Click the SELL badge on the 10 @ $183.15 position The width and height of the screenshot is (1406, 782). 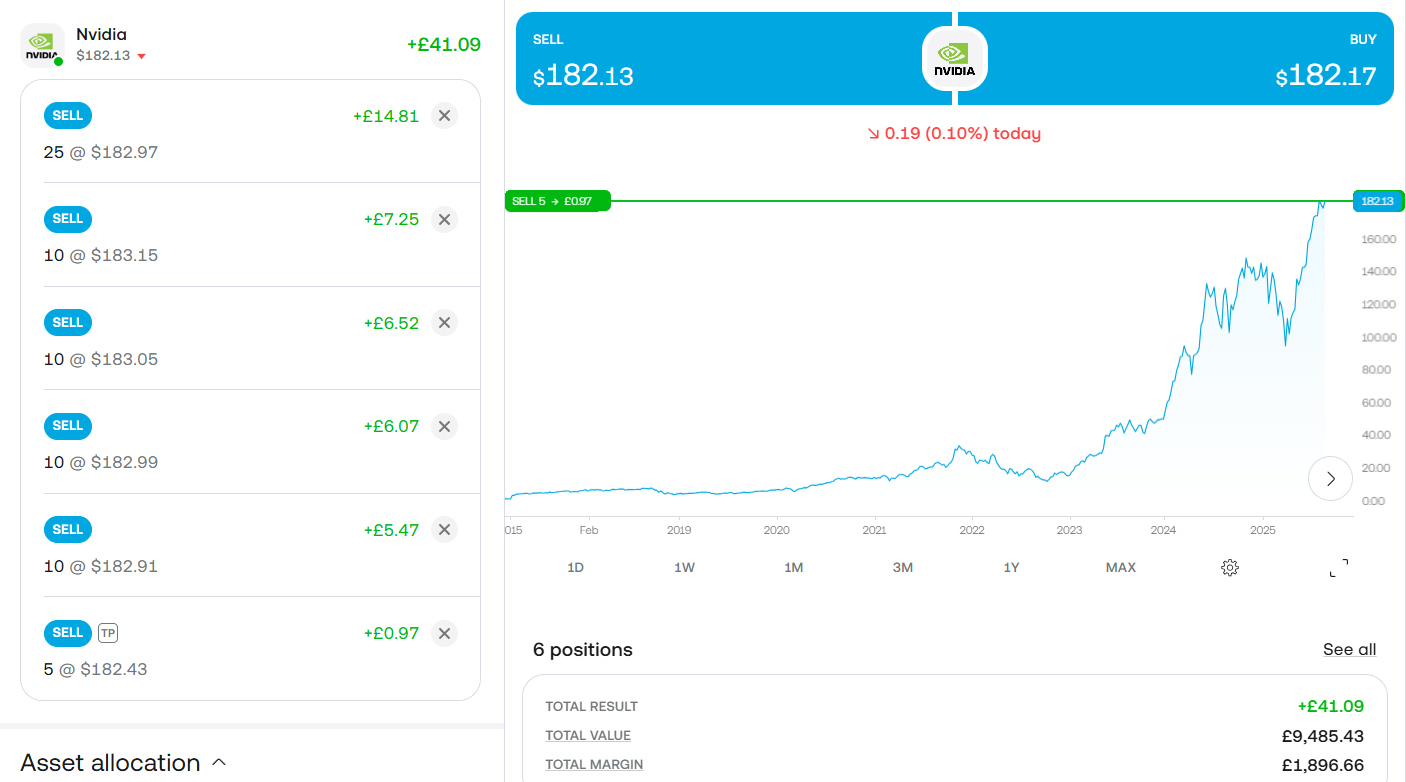68,219
